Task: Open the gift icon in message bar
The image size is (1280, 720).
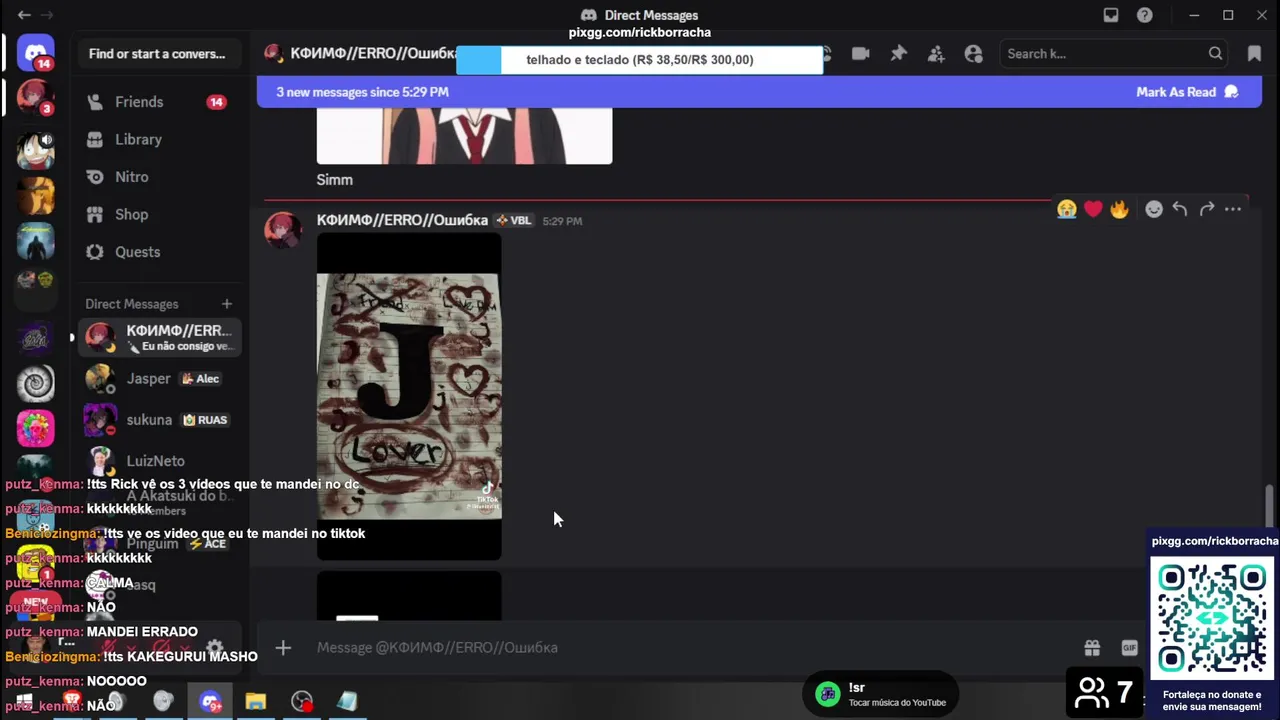Action: point(1092,648)
